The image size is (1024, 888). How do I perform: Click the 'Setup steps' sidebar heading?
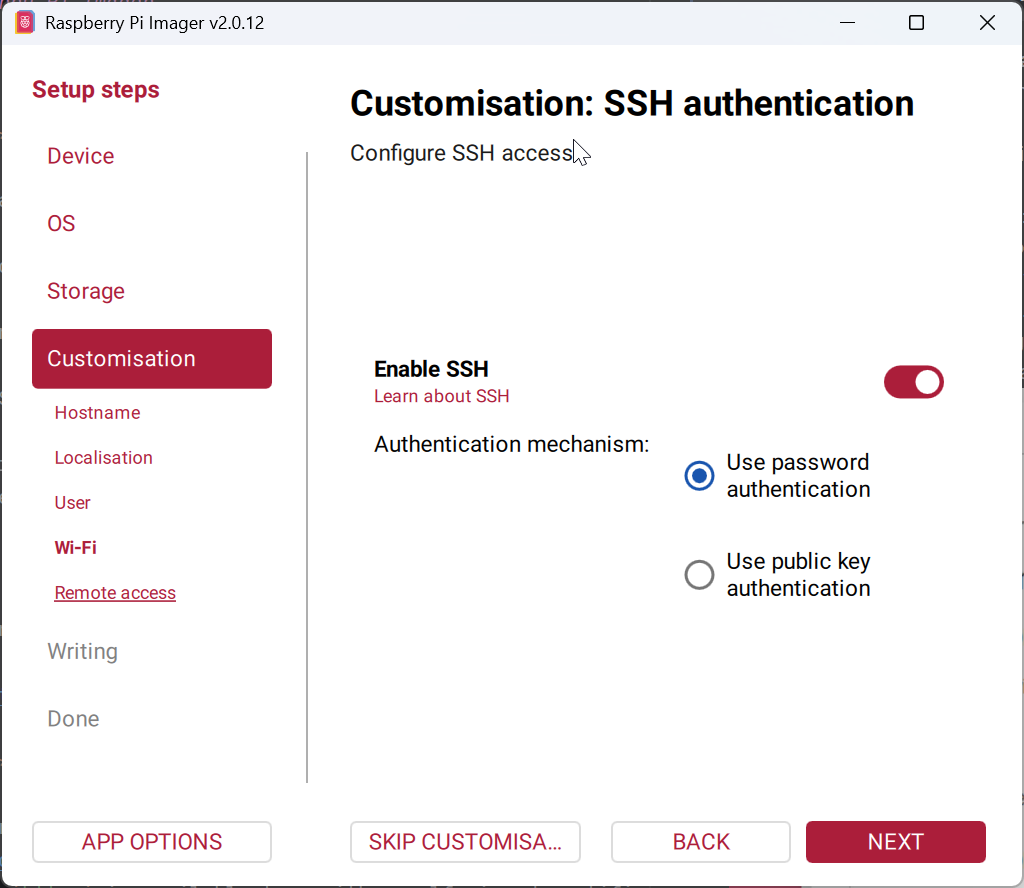(x=95, y=89)
